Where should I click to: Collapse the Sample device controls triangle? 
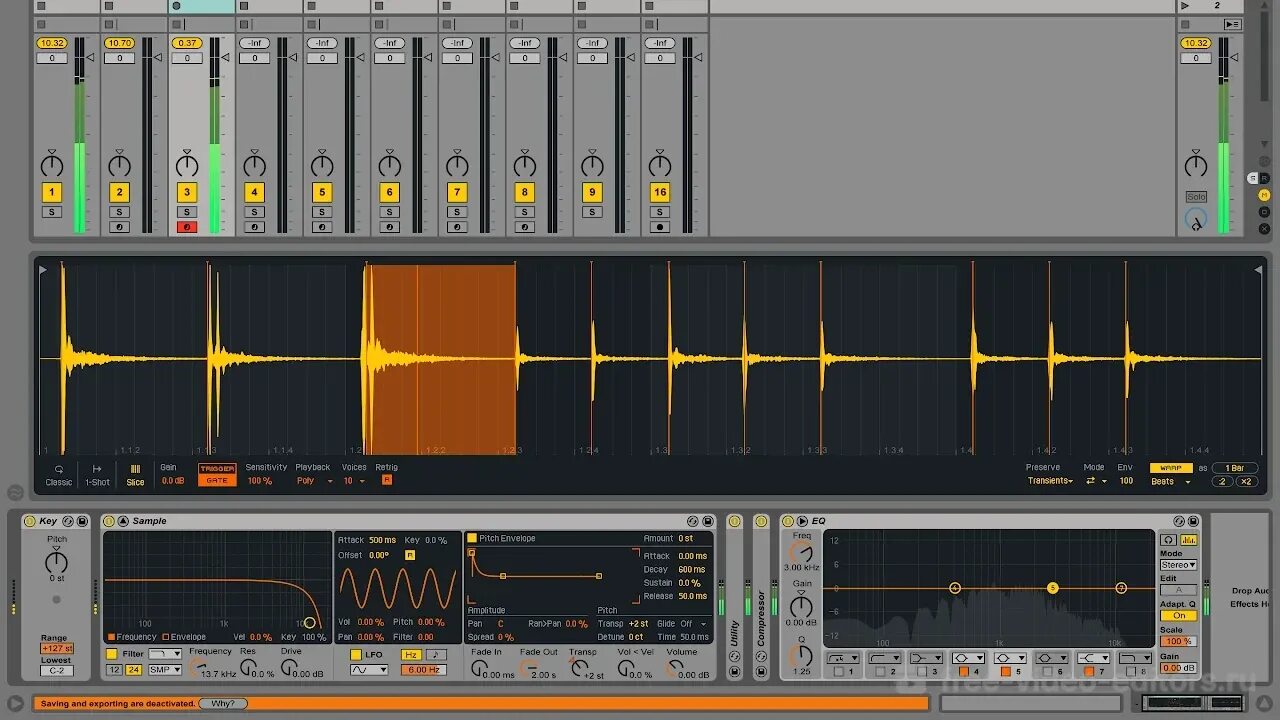[x=123, y=521]
